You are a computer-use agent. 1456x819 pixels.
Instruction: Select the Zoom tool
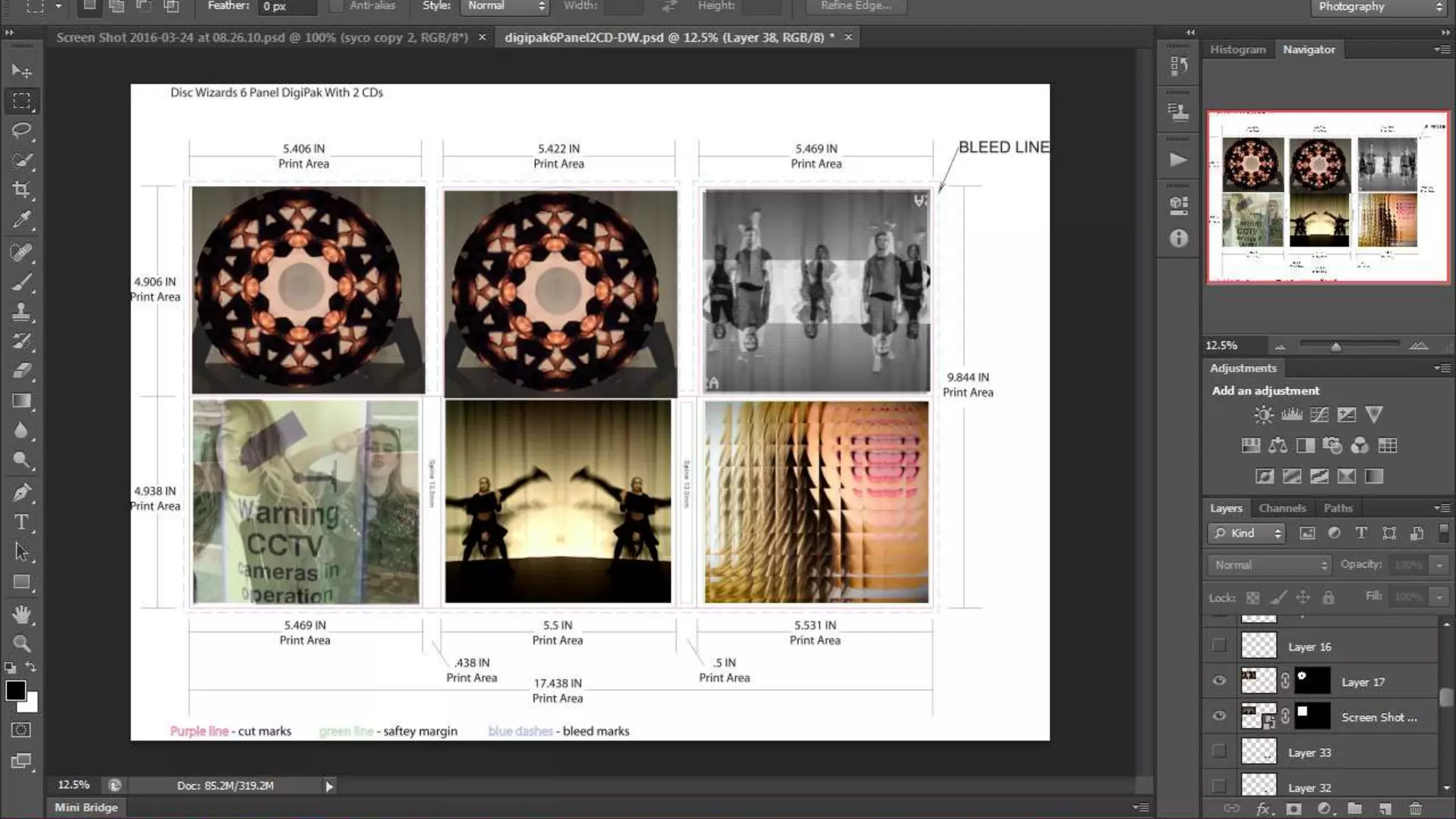[22, 643]
